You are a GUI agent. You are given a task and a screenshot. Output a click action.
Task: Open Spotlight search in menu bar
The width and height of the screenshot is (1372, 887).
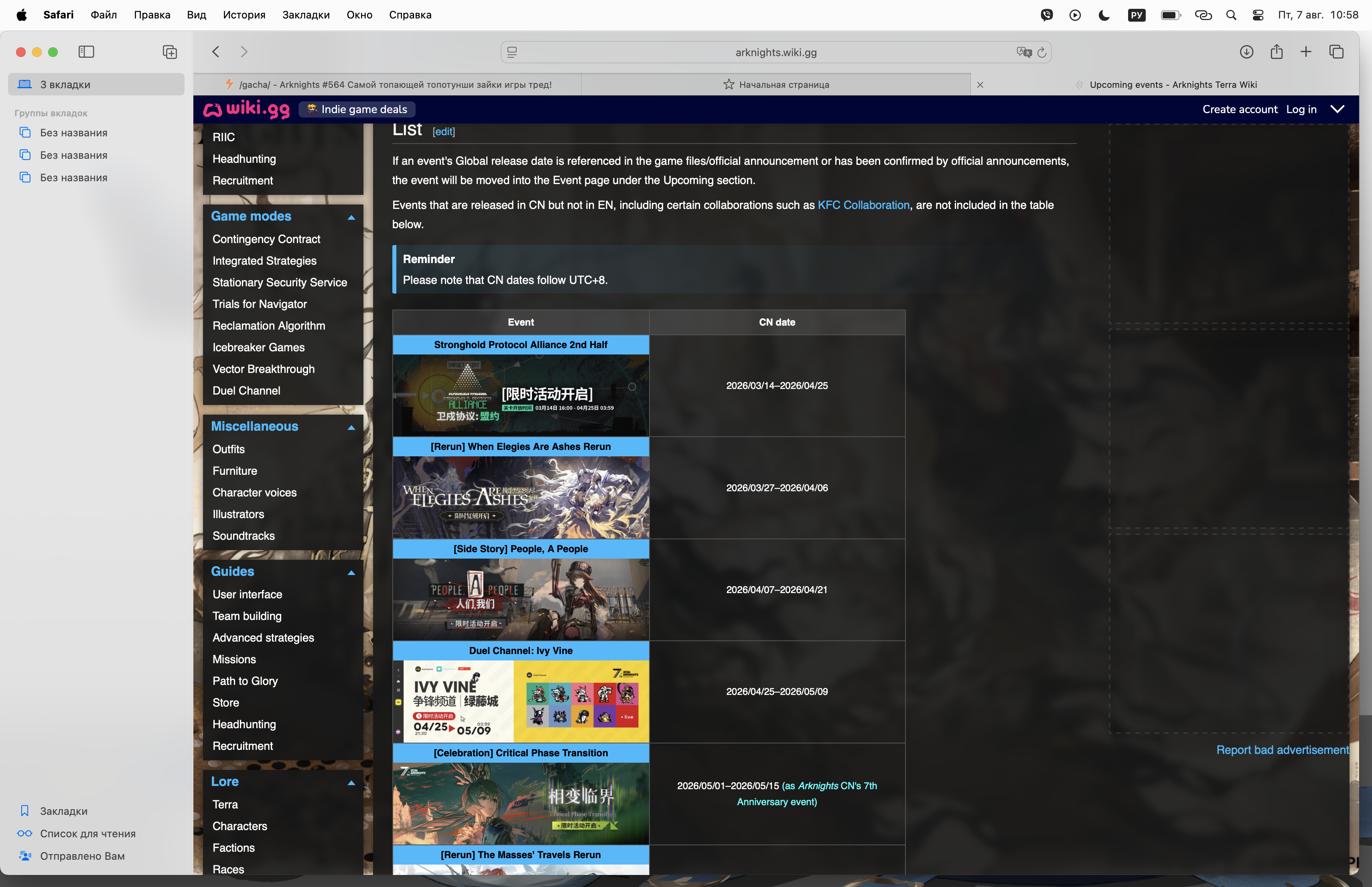(x=1231, y=15)
